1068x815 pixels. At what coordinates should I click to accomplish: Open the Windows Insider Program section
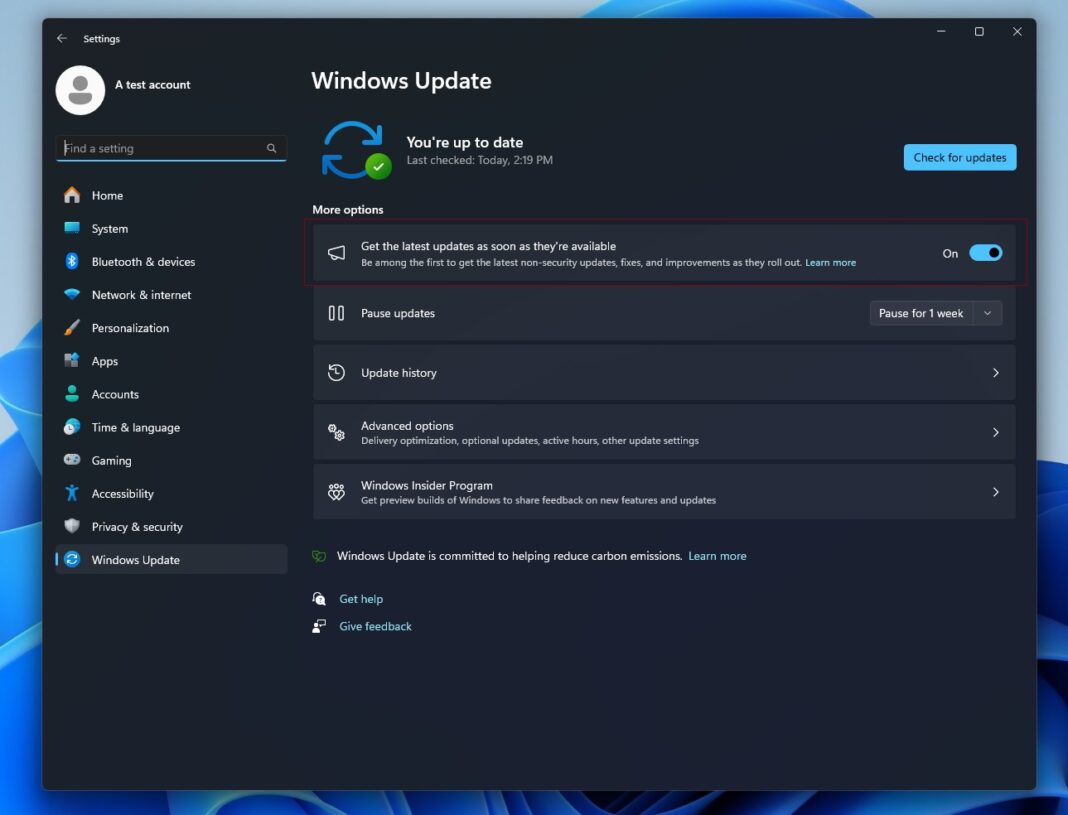click(x=664, y=491)
